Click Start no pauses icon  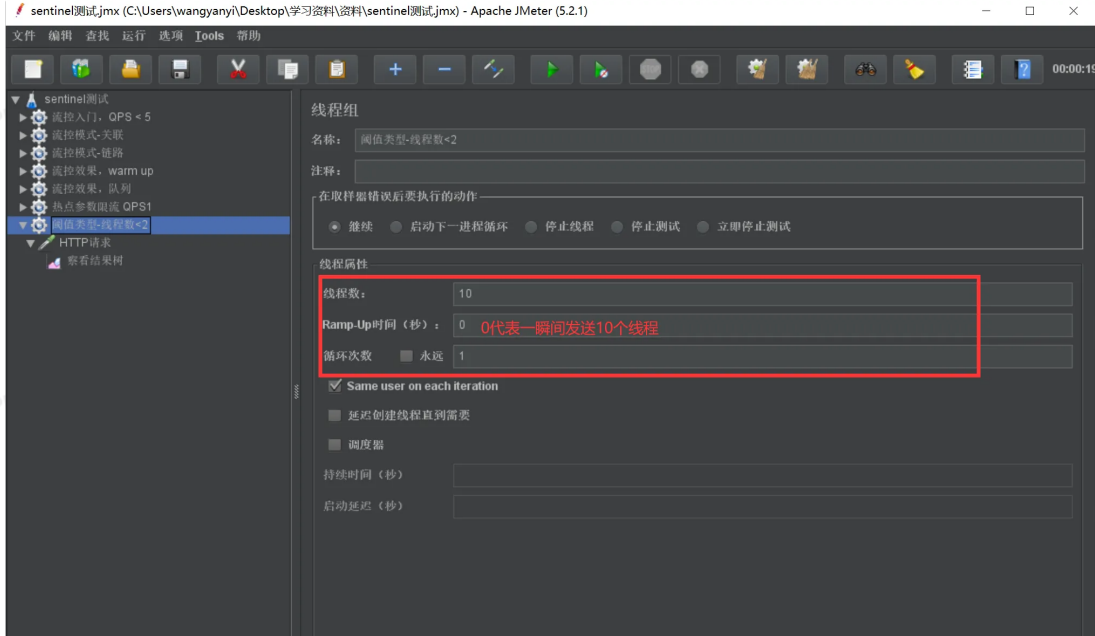(x=601, y=69)
